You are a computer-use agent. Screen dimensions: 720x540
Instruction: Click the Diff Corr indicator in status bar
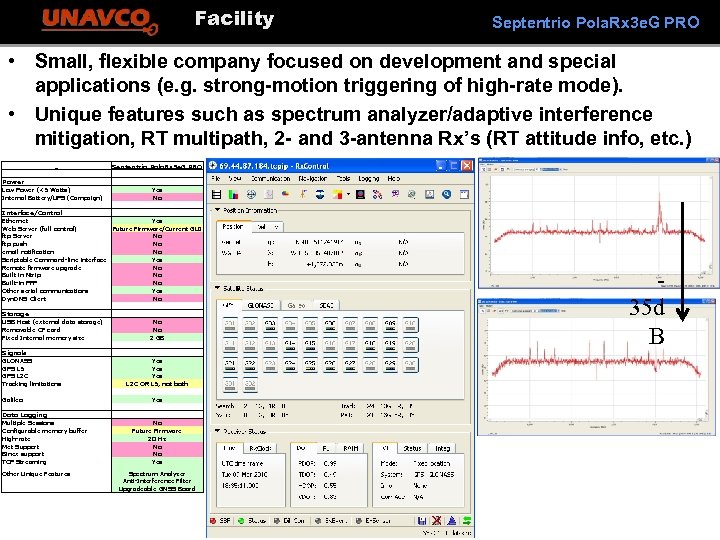coord(289,521)
